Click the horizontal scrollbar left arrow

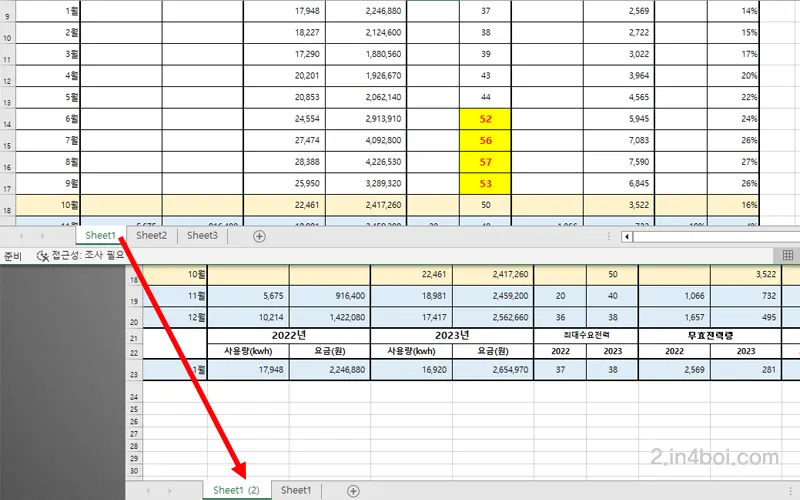coord(627,237)
